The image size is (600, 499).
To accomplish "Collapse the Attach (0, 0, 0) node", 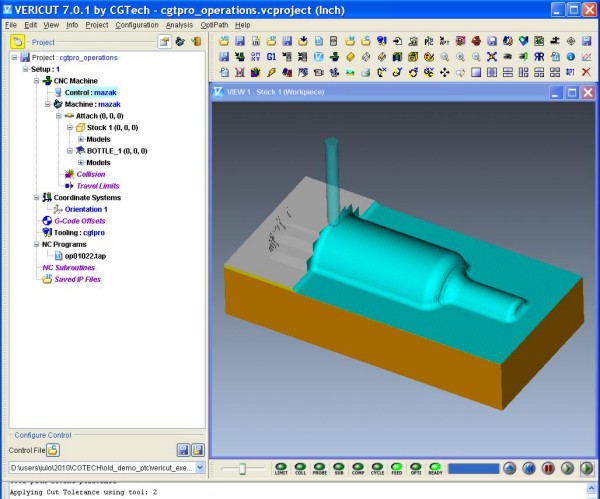I will [x=59, y=116].
